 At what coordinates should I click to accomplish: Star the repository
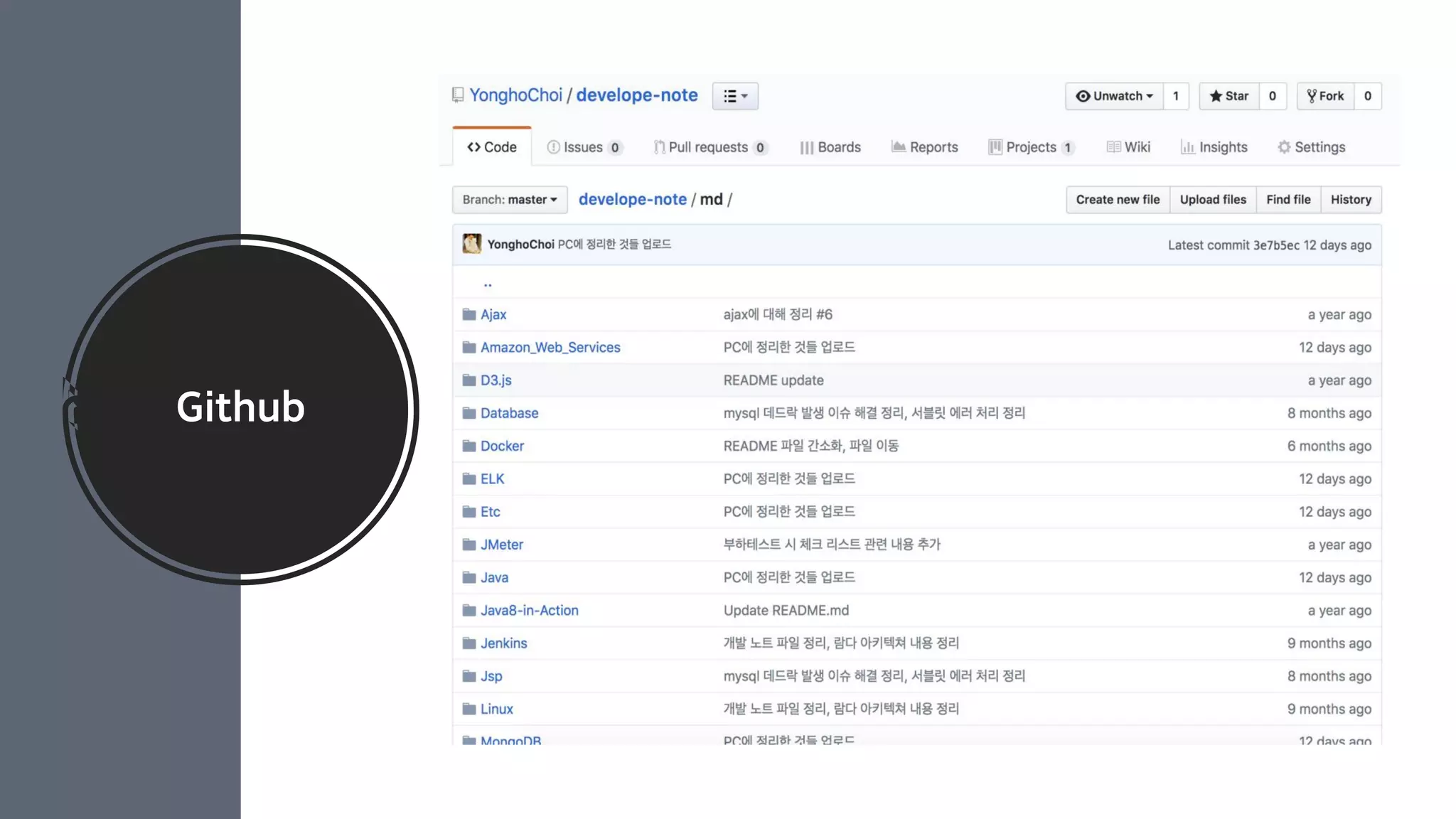[1229, 96]
